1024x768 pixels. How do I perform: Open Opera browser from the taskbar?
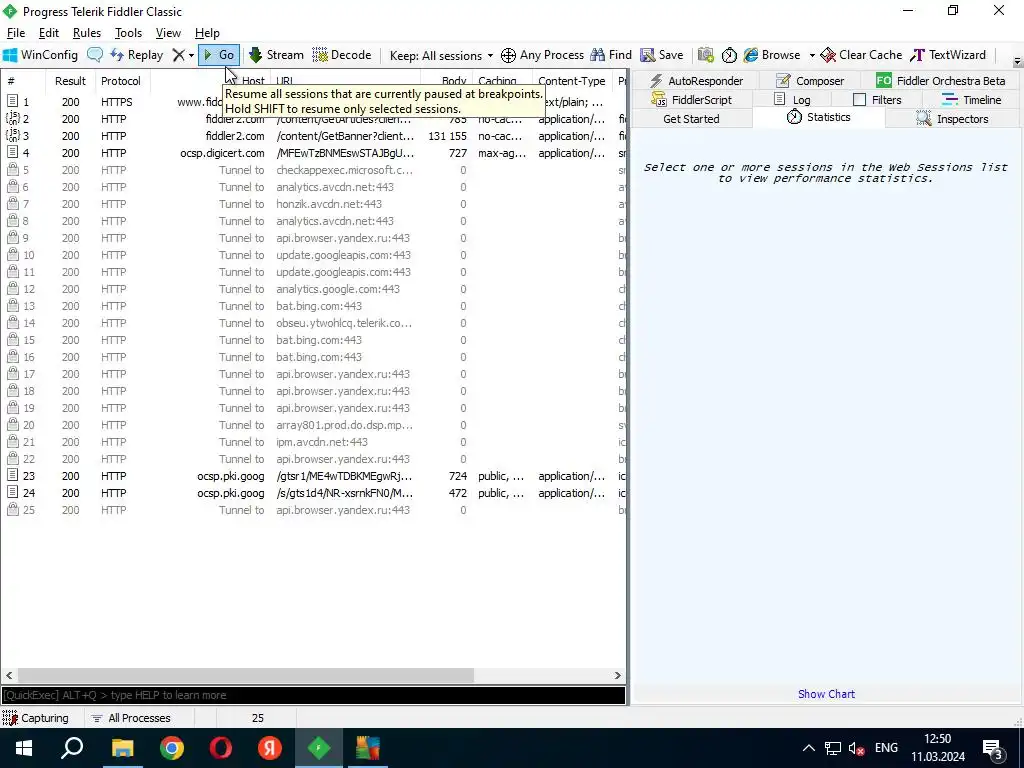221,748
